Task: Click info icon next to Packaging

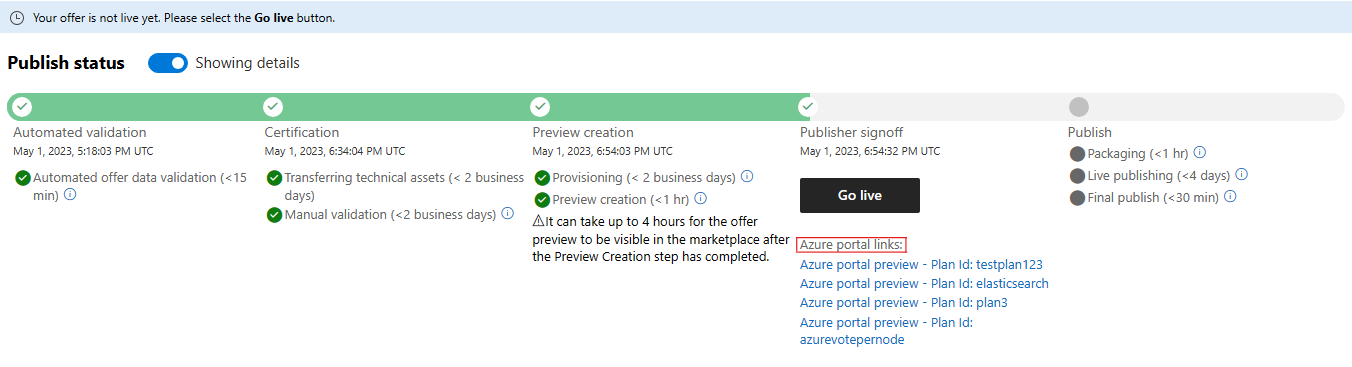Action: click(x=1199, y=153)
